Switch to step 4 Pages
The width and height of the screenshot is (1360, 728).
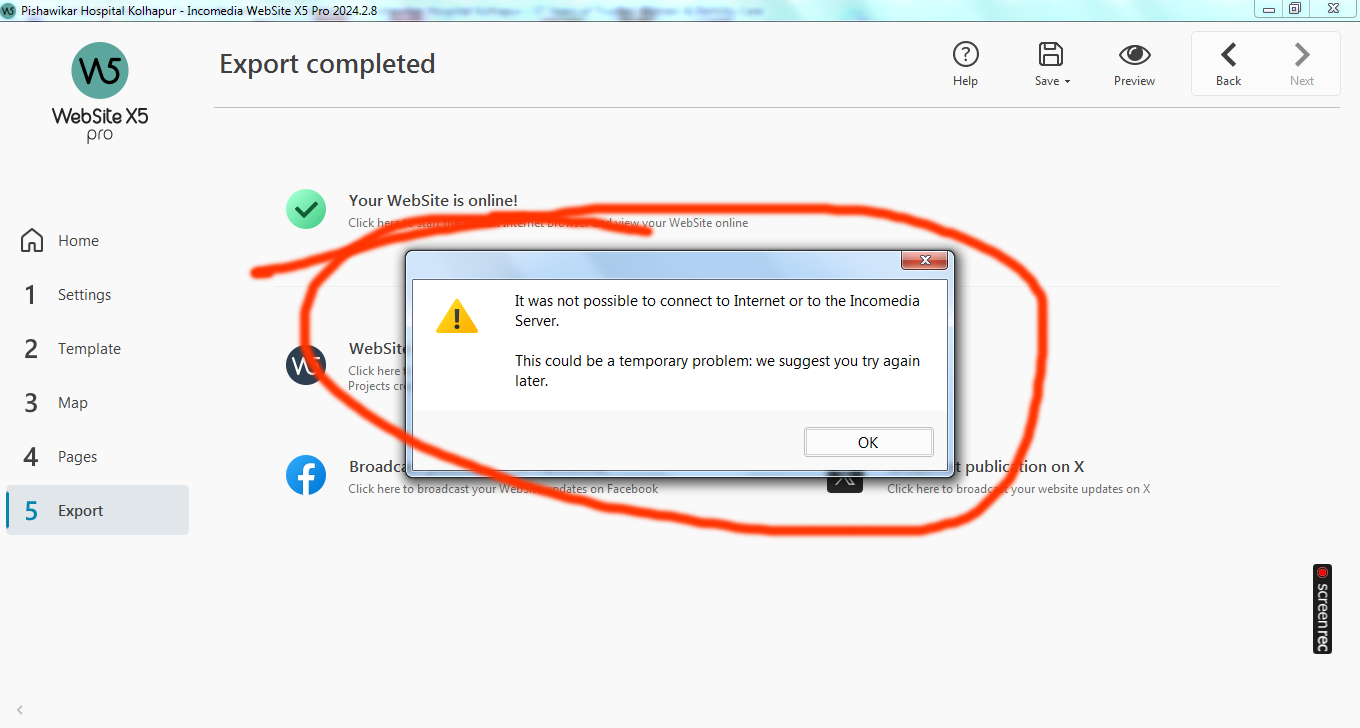click(x=60, y=457)
